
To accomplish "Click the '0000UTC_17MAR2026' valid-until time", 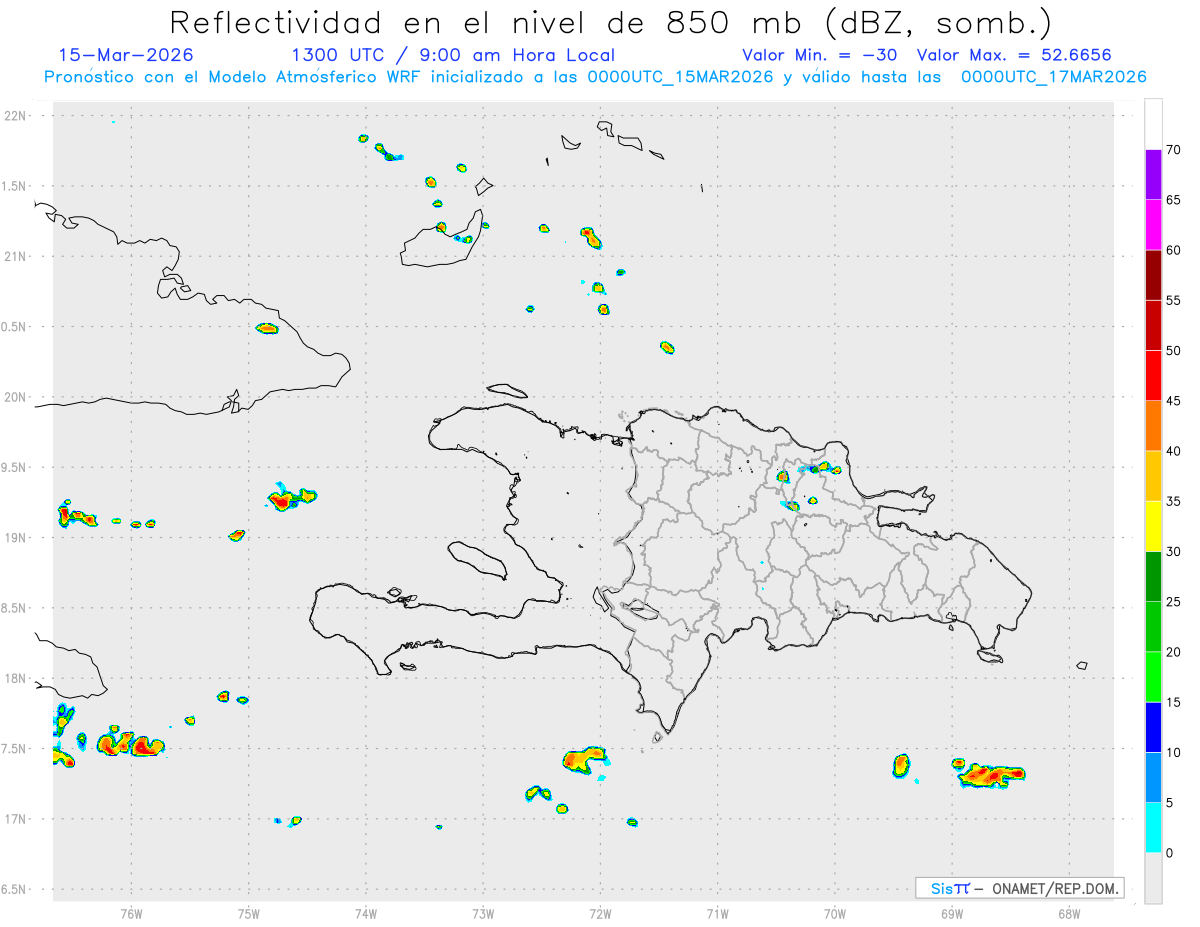I will coord(1053,77).
